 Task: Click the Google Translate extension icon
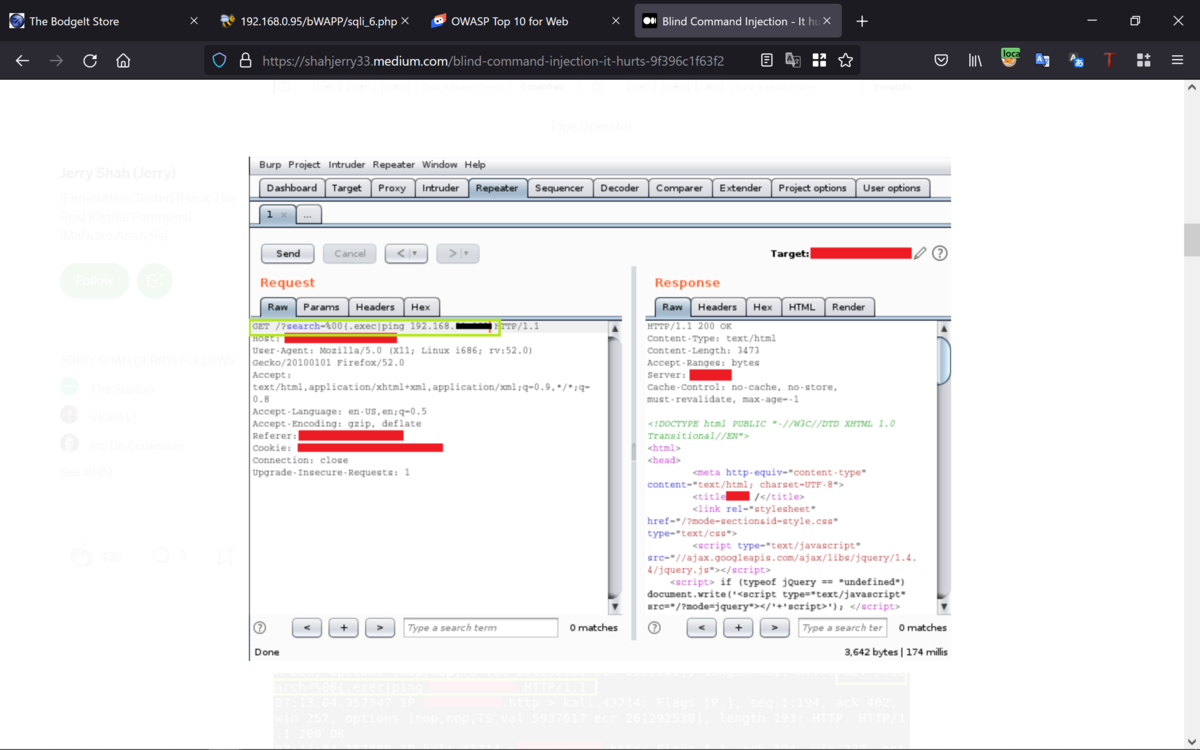pos(1042,61)
